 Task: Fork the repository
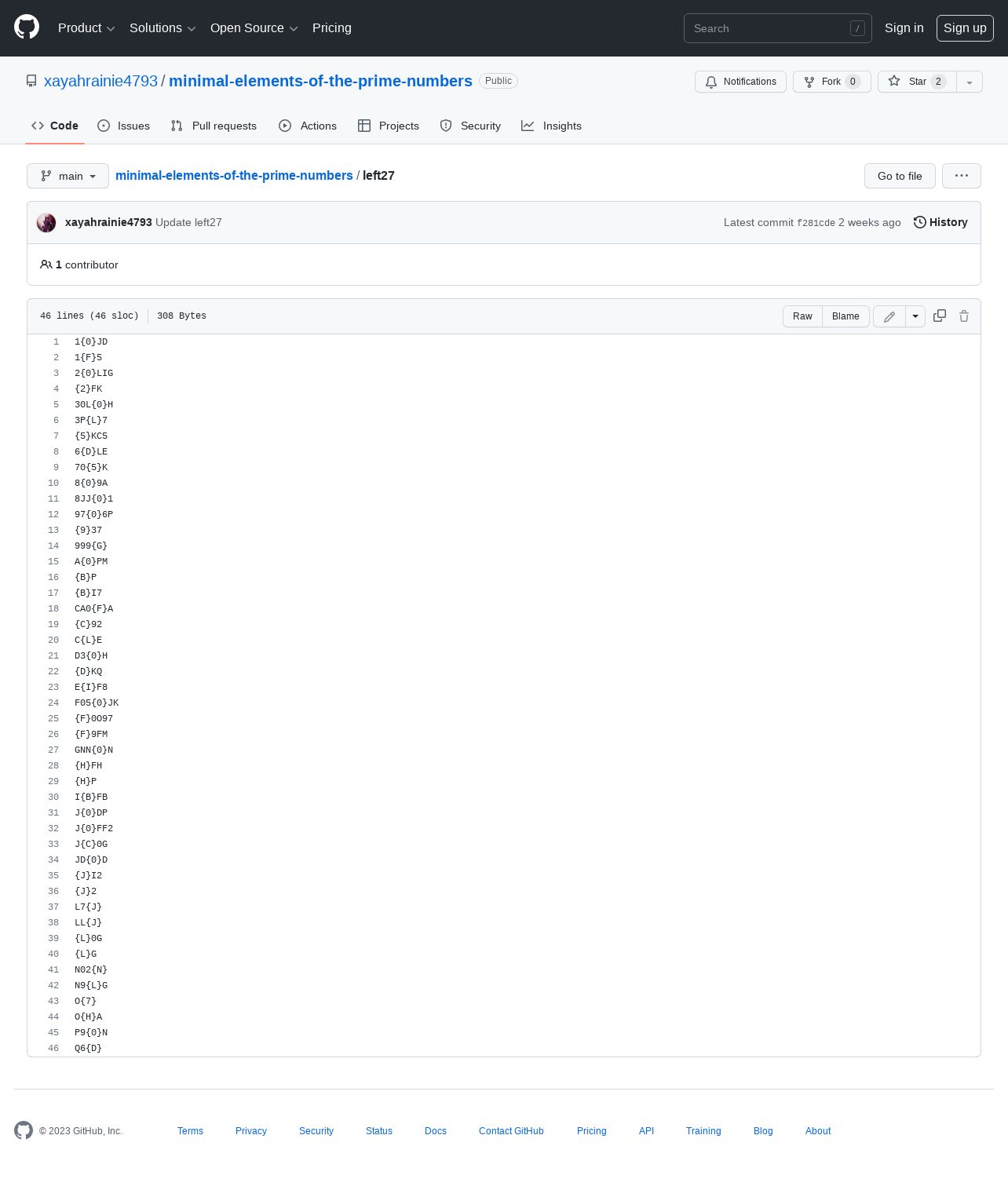[831, 82]
